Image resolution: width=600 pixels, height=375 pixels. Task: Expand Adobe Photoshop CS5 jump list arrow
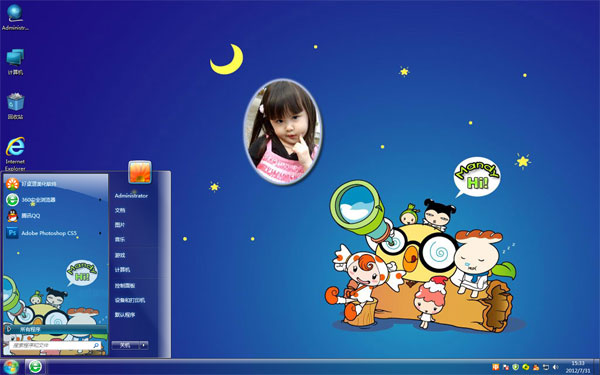[x=100, y=233]
